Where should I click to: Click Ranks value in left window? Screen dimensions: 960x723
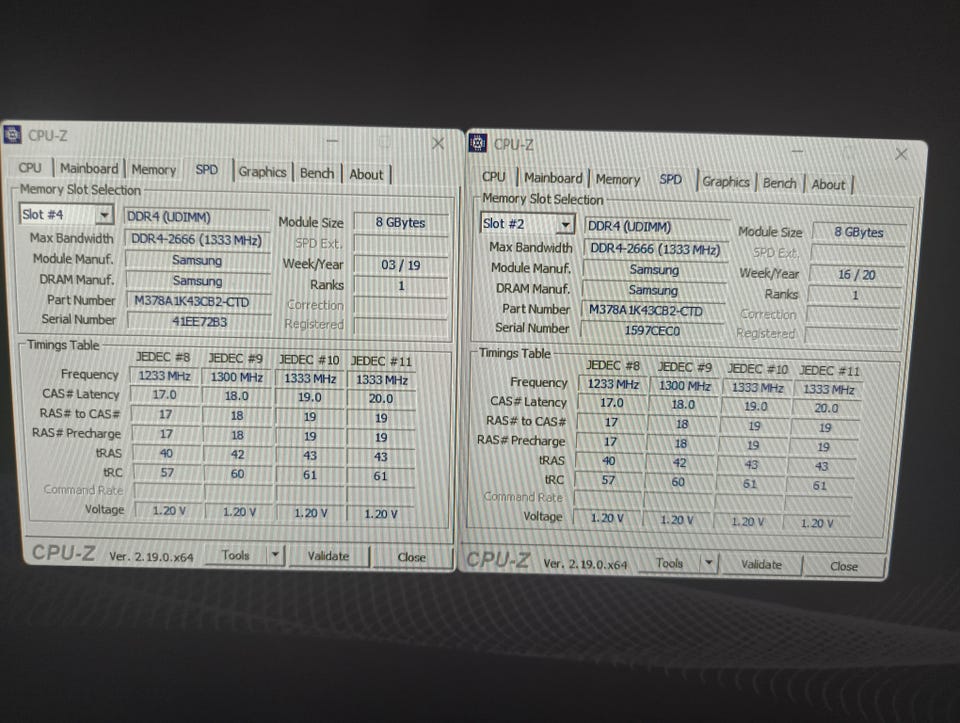coord(401,285)
